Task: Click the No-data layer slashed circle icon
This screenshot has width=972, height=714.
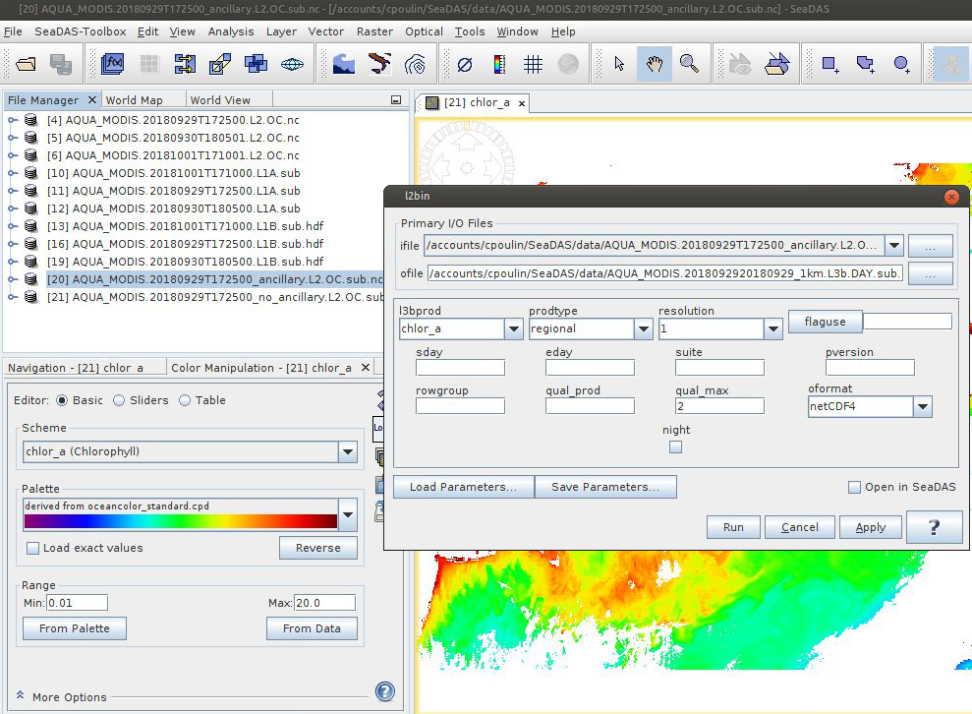Action: point(464,64)
